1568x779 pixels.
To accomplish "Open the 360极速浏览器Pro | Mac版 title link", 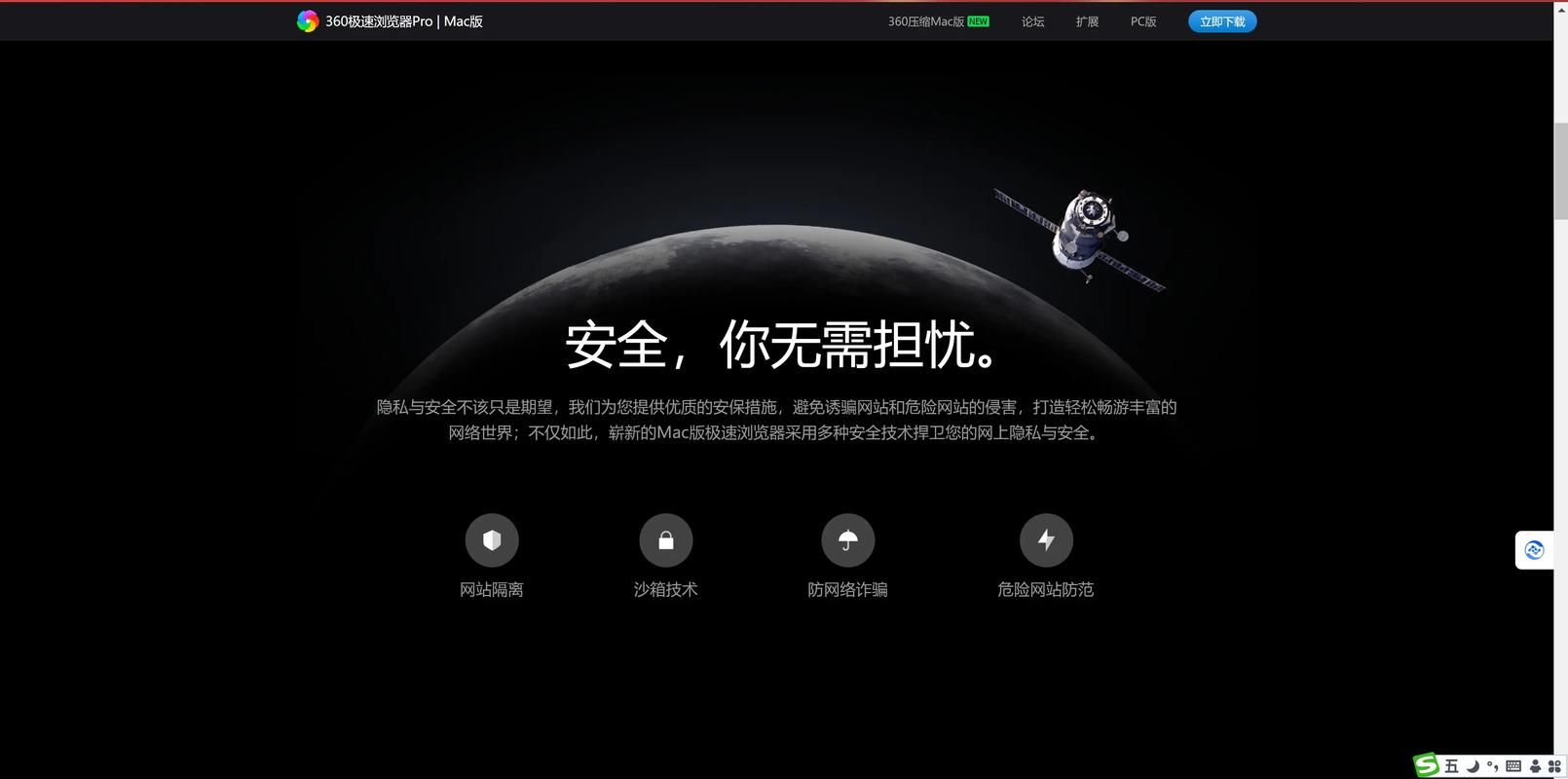I will [x=404, y=21].
